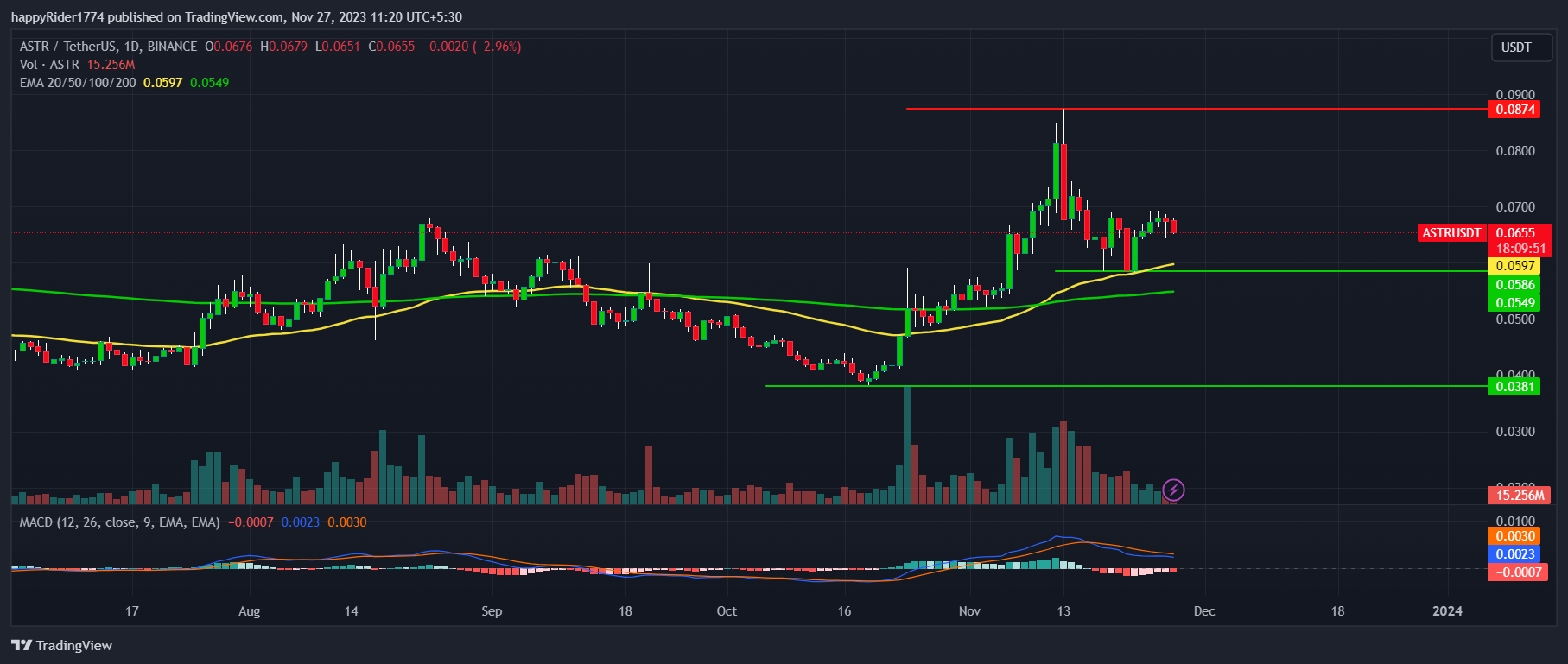The height and width of the screenshot is (664, 1568).
Task: Select the EMA 20/50/100/200 indicator legend
Action: coord(78,83)
